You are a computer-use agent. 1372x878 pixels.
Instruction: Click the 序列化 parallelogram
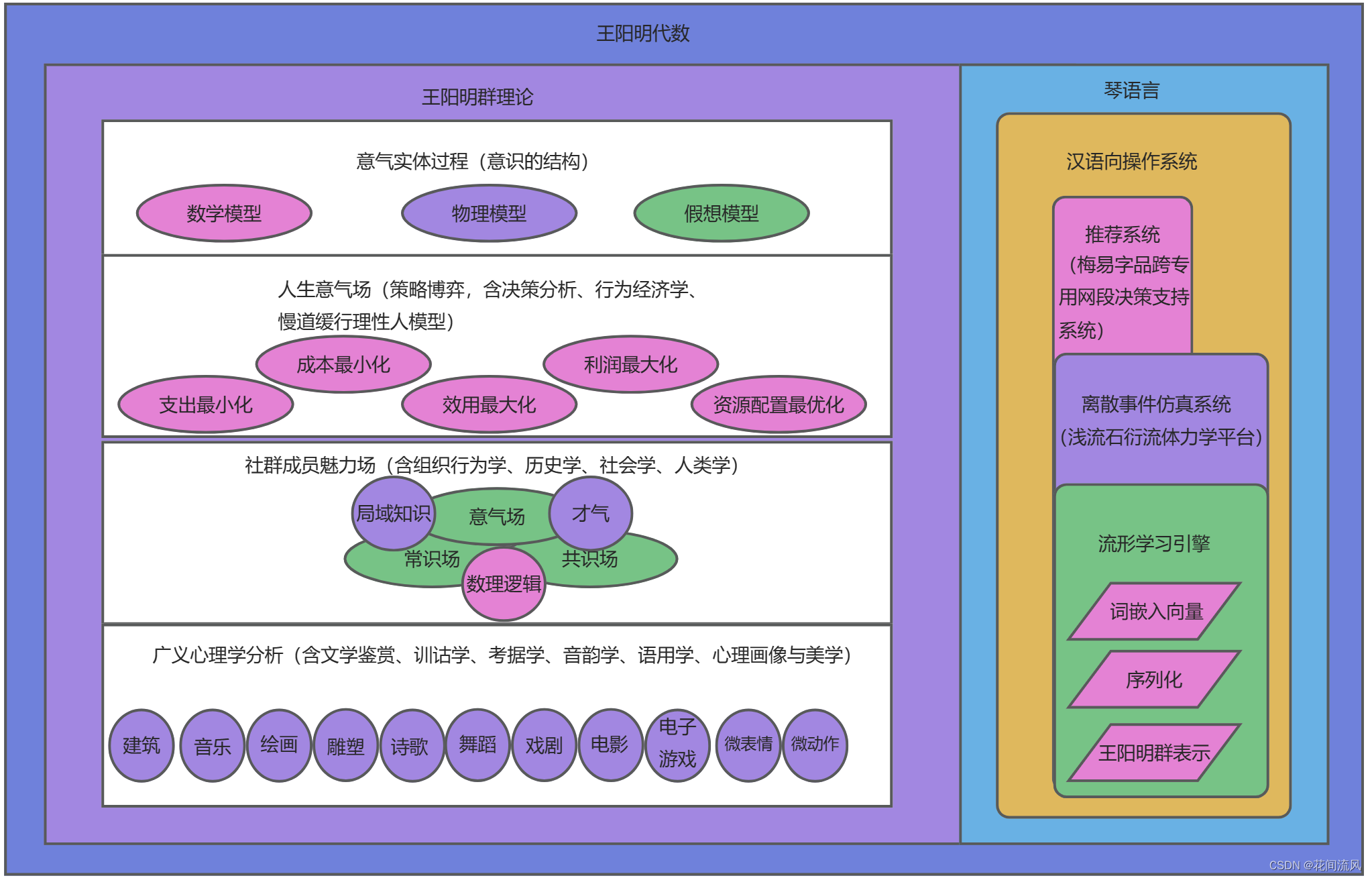pyautogui.click(x=1155, y=679)
